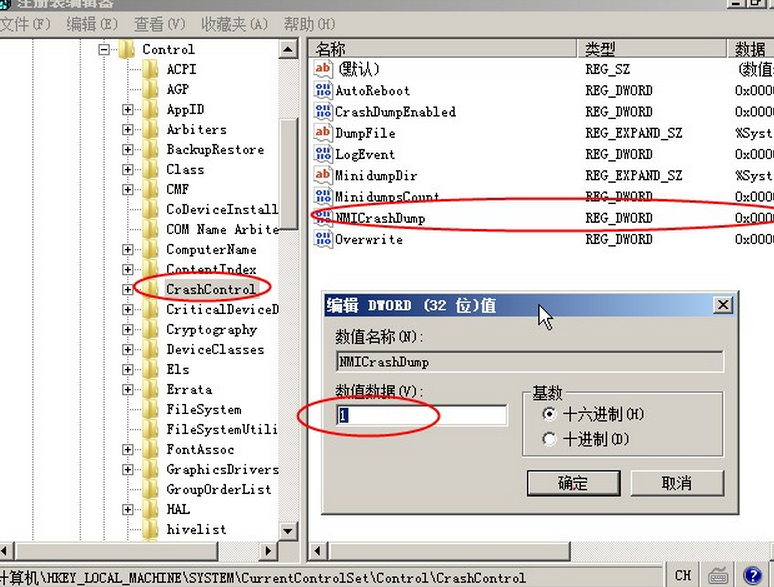Expand the Class registry key
Image resolution: width=774 pixels, height=587 pixels.
(128, 169)
